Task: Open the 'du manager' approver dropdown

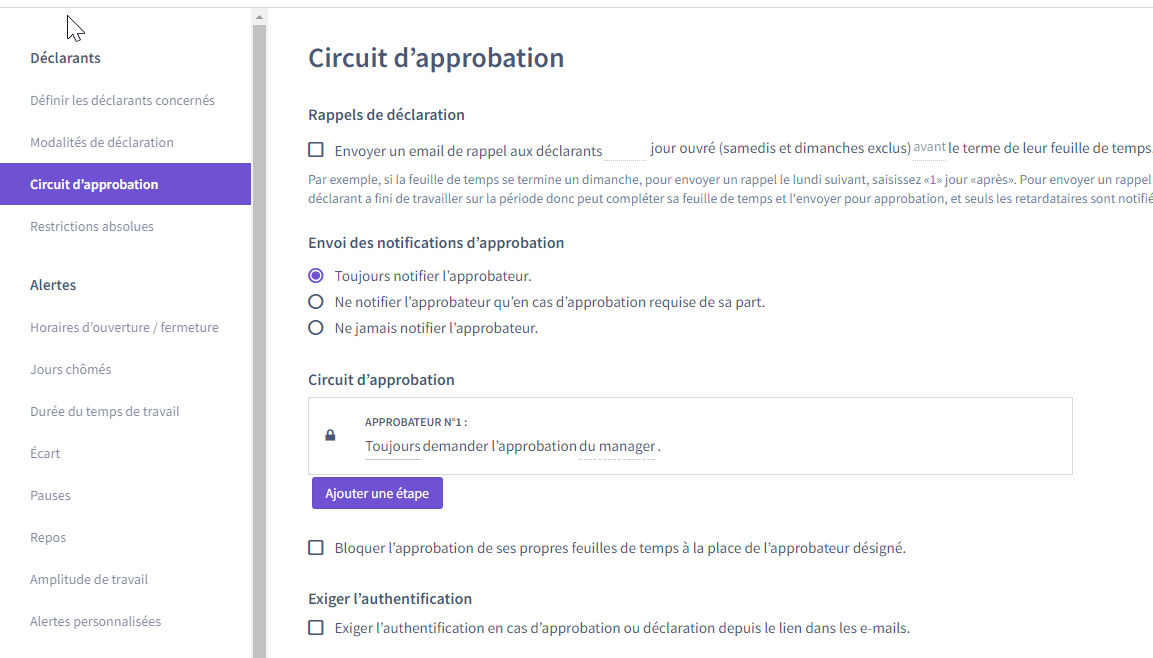Action: coord(616,446)
